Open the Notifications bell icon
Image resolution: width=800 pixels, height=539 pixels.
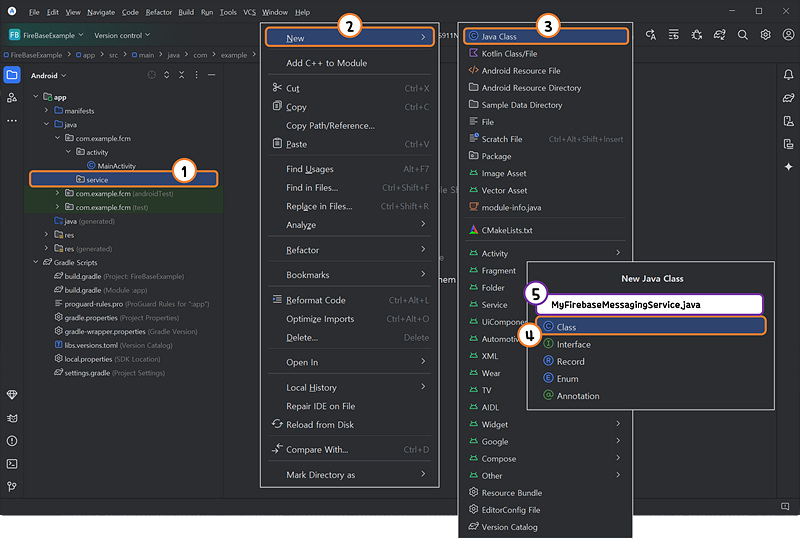[788, 75]
